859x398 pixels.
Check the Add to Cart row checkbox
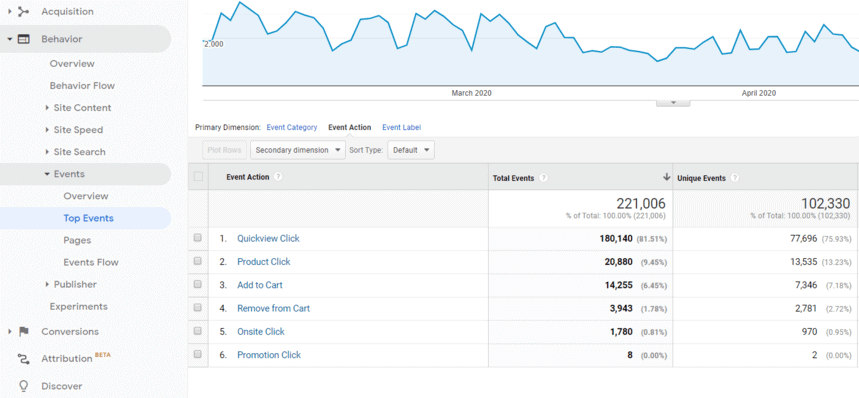pyautogui.click(x=198, y=285)
